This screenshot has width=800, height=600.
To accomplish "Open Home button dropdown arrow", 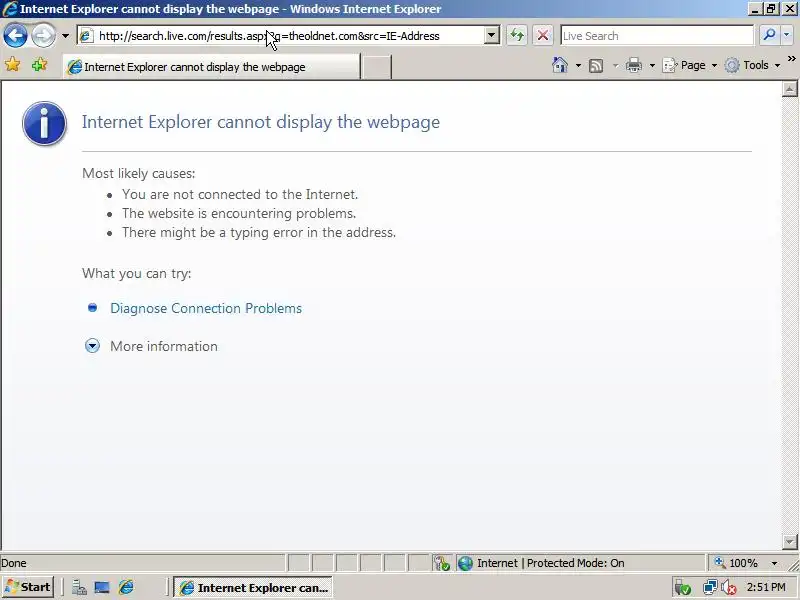I will click(x=578, y=65).
